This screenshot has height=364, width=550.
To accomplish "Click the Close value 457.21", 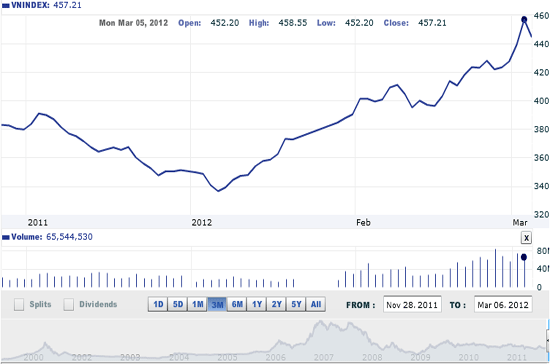I will (x=432, y=23).
